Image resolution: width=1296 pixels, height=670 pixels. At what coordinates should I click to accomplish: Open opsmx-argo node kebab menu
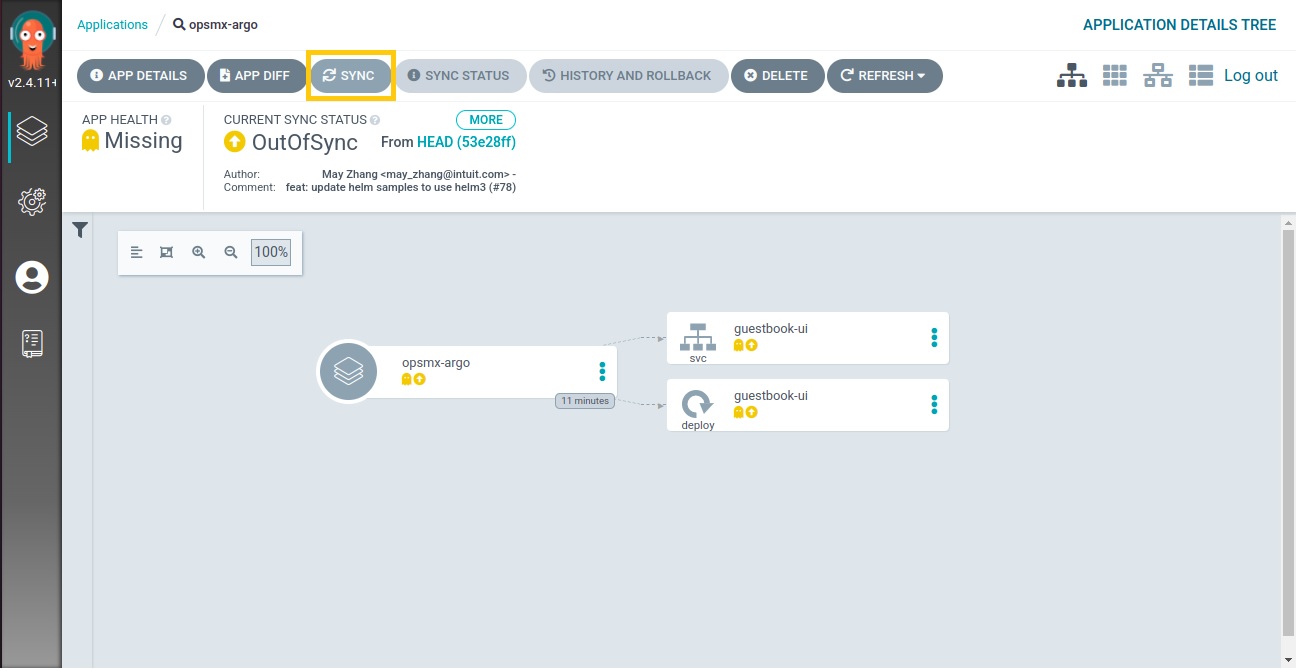coord(602,372)
